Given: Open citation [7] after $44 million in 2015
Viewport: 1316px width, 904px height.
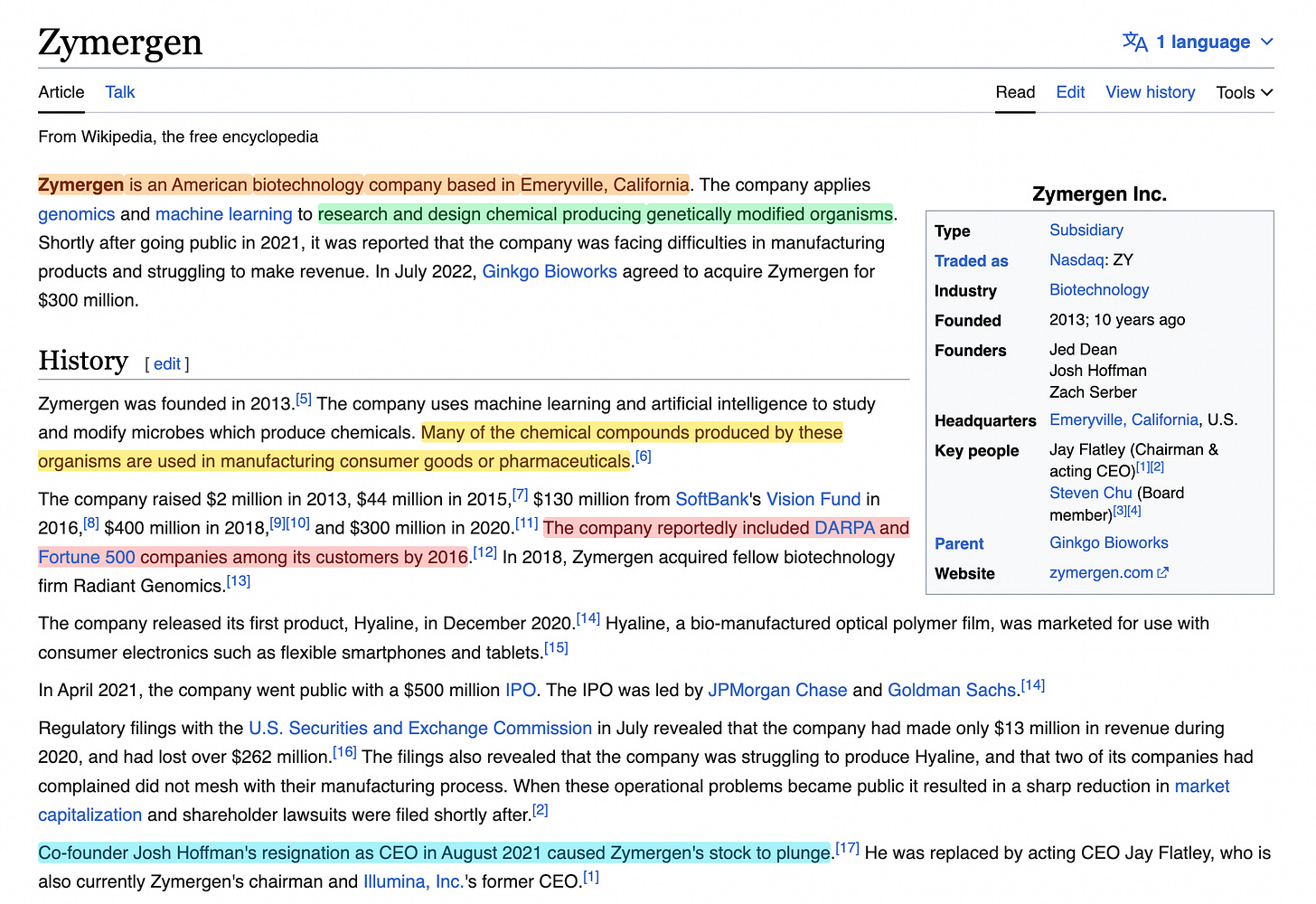Looking at the screenshot, I should (520, 494).
